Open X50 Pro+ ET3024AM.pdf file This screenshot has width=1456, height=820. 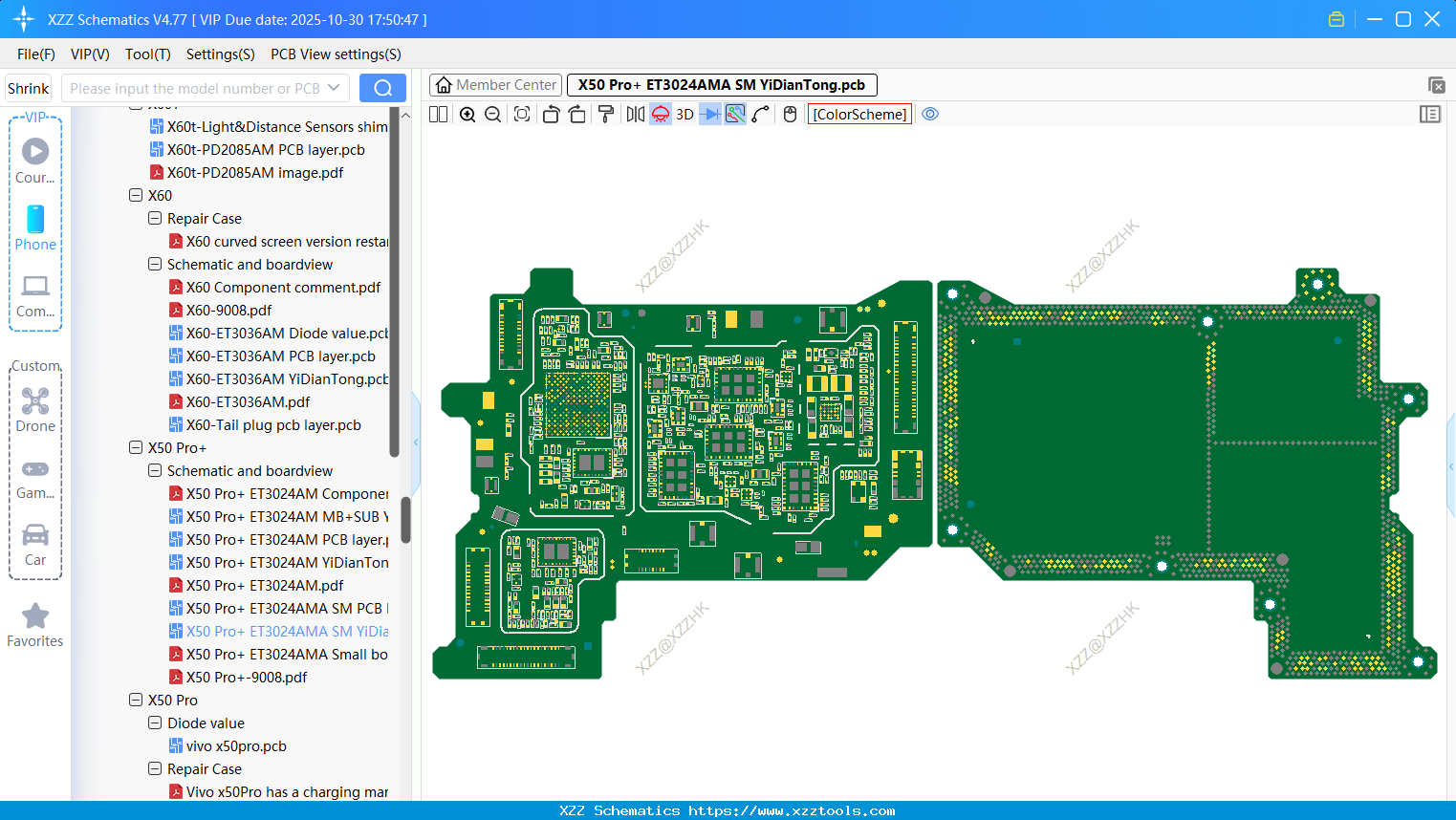coord(256,586)
